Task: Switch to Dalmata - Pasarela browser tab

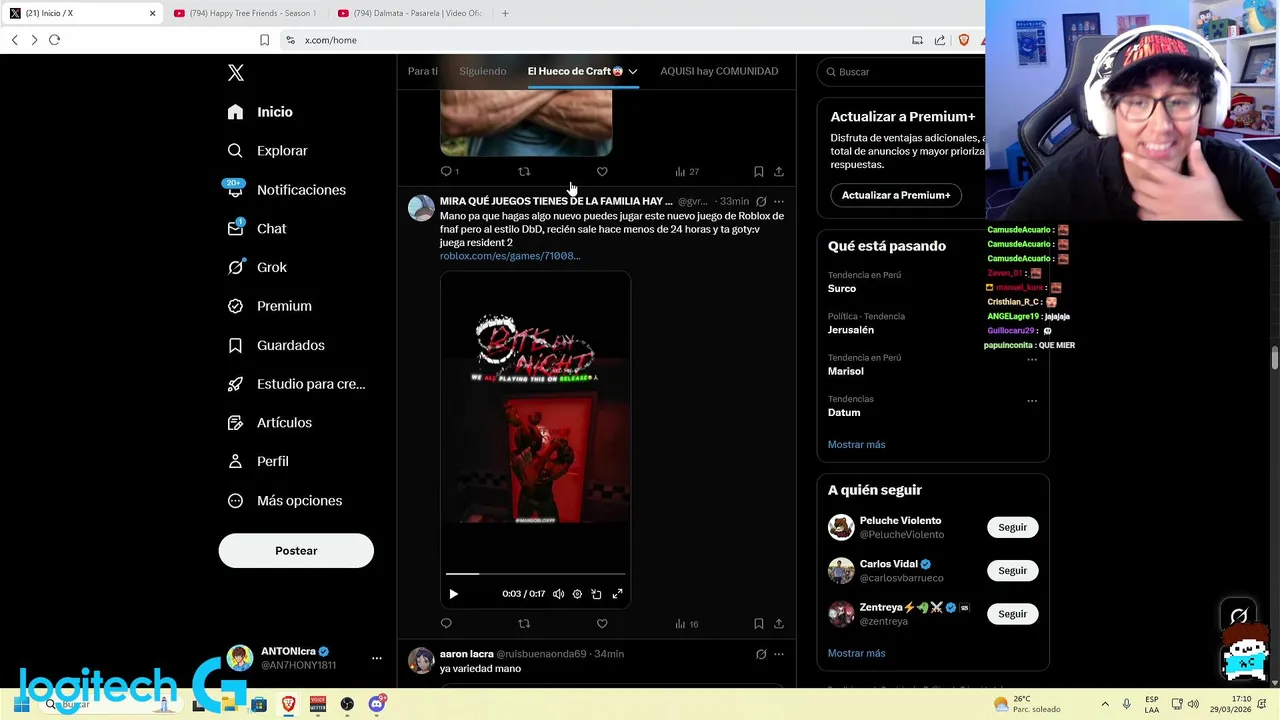Action: click(x=410, y=13)
